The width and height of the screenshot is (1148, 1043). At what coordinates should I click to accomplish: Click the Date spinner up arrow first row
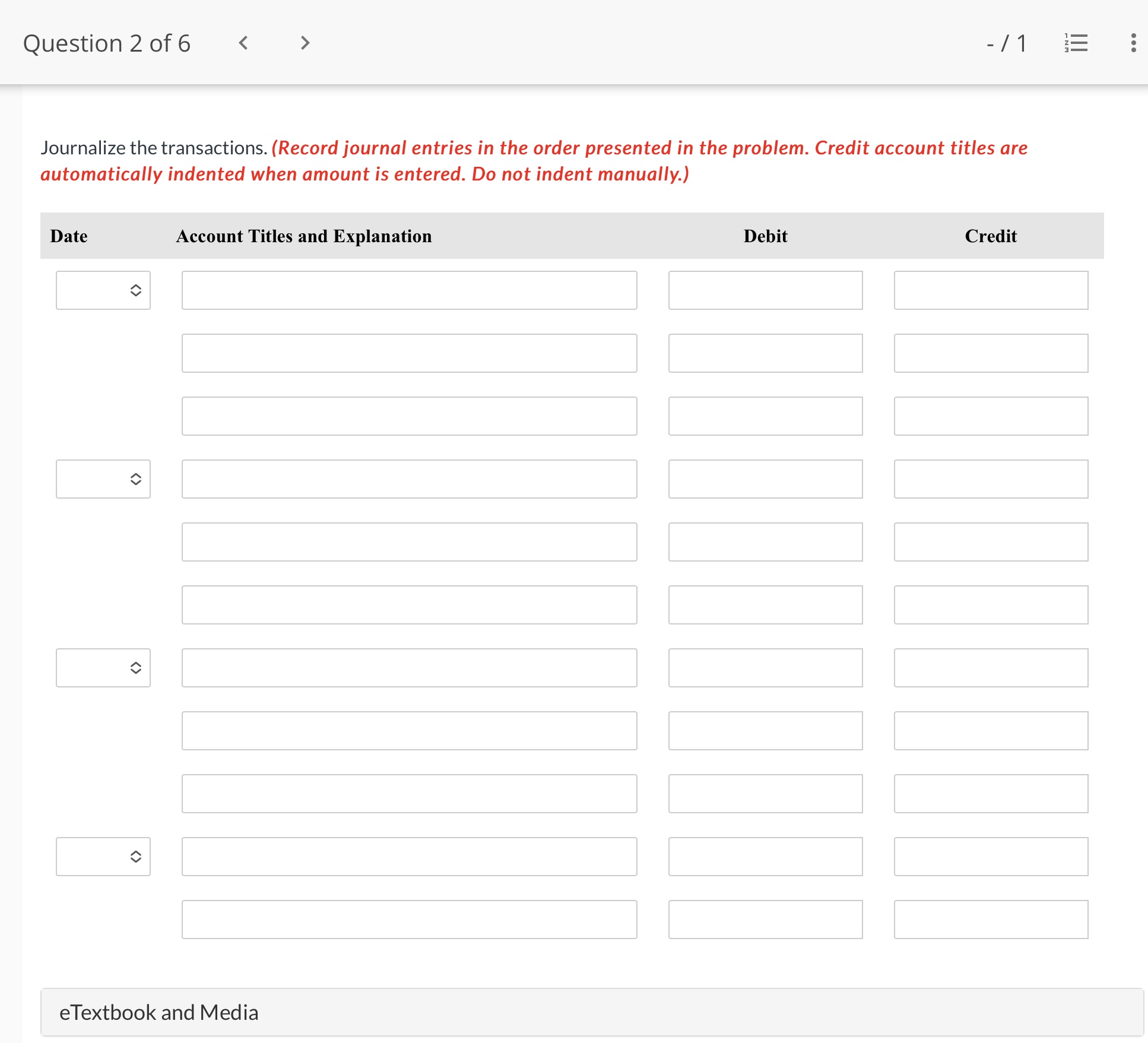(131, 285)
